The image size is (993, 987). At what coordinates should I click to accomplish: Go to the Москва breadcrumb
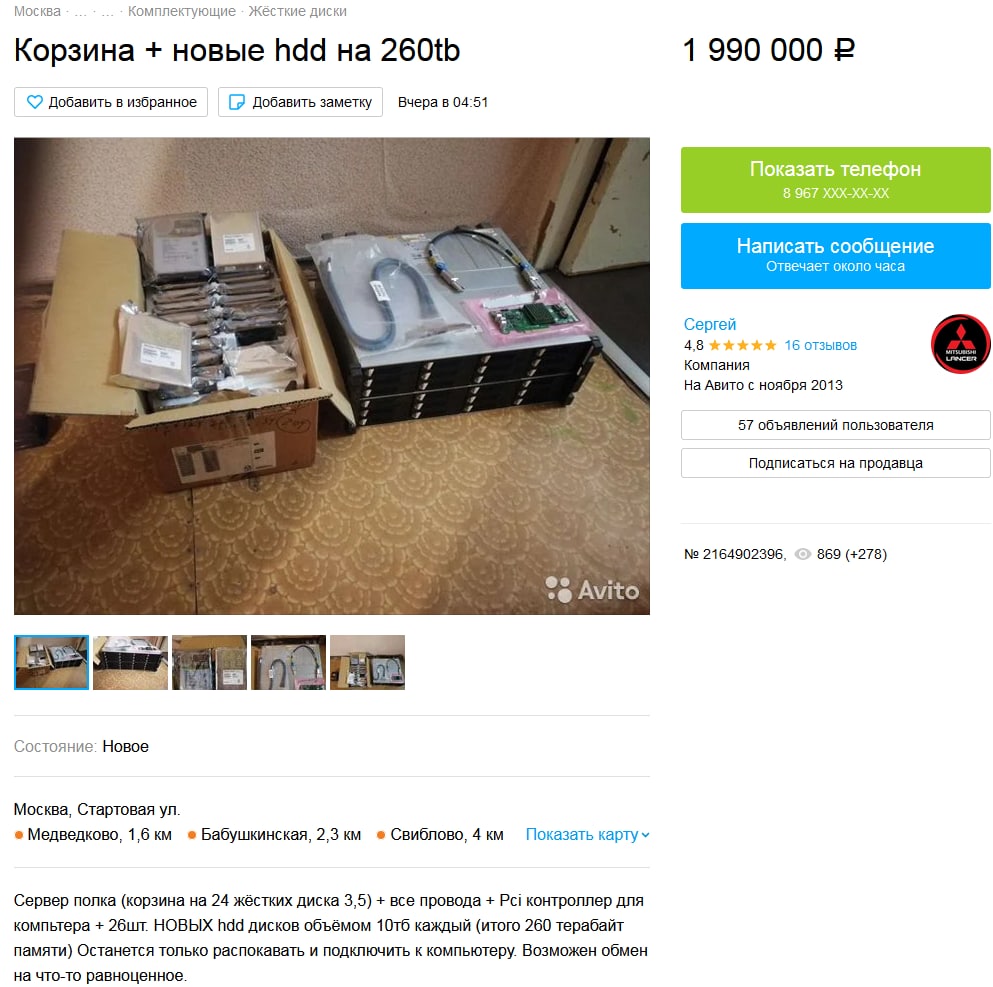[37, 11]
